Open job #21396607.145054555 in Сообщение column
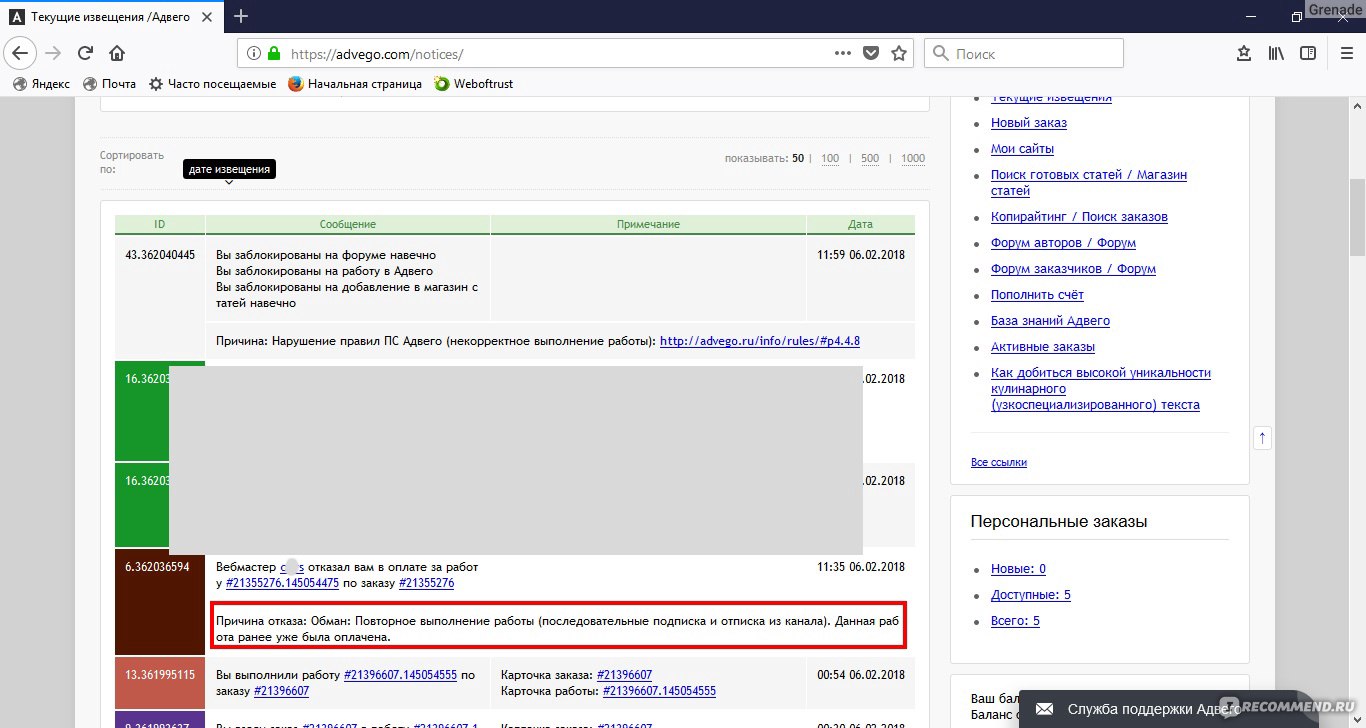1366x728 pixels. pos(400,675)
